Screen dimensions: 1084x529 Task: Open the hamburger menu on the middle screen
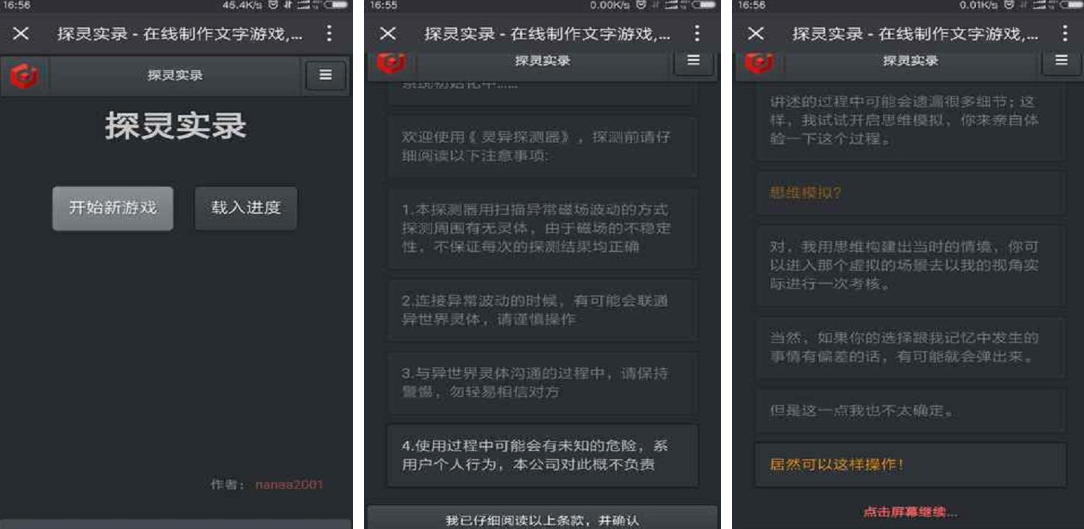[693, 61]
